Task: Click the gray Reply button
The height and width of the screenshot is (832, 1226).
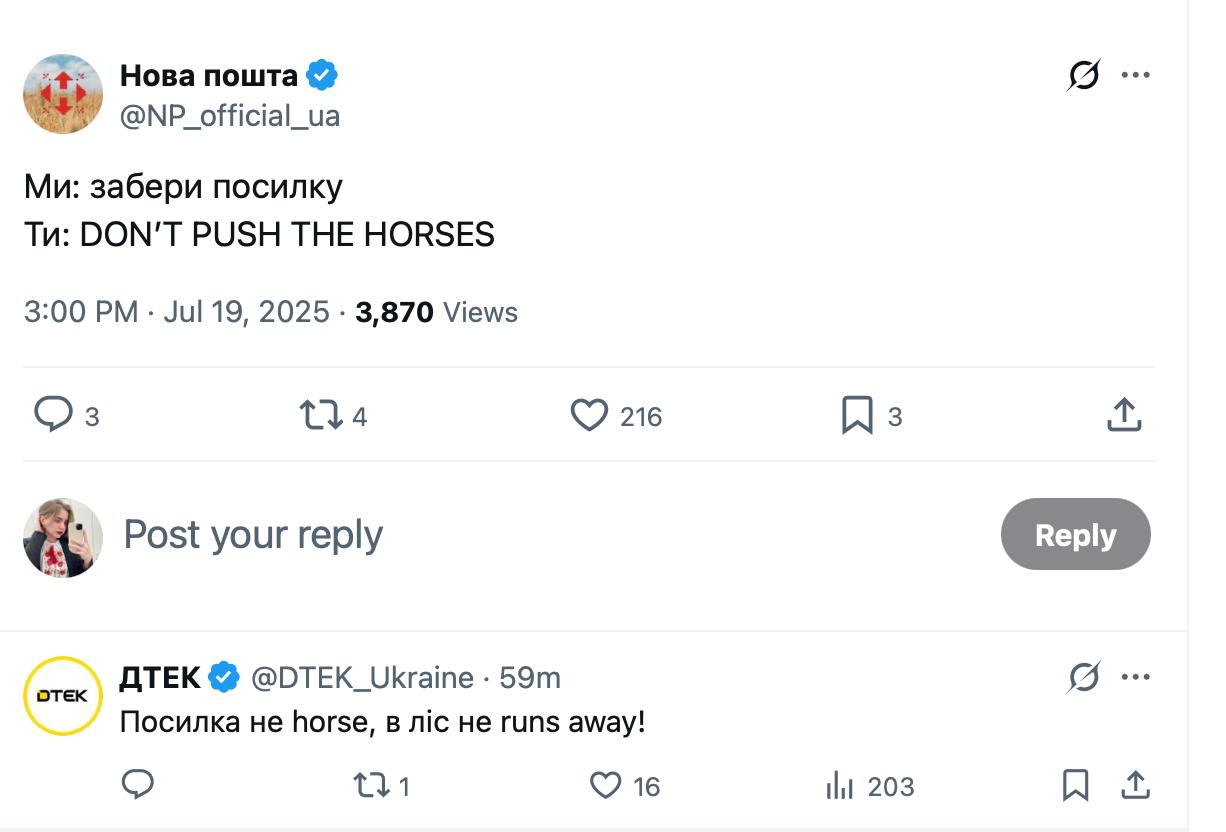Action: point(1075,535)
